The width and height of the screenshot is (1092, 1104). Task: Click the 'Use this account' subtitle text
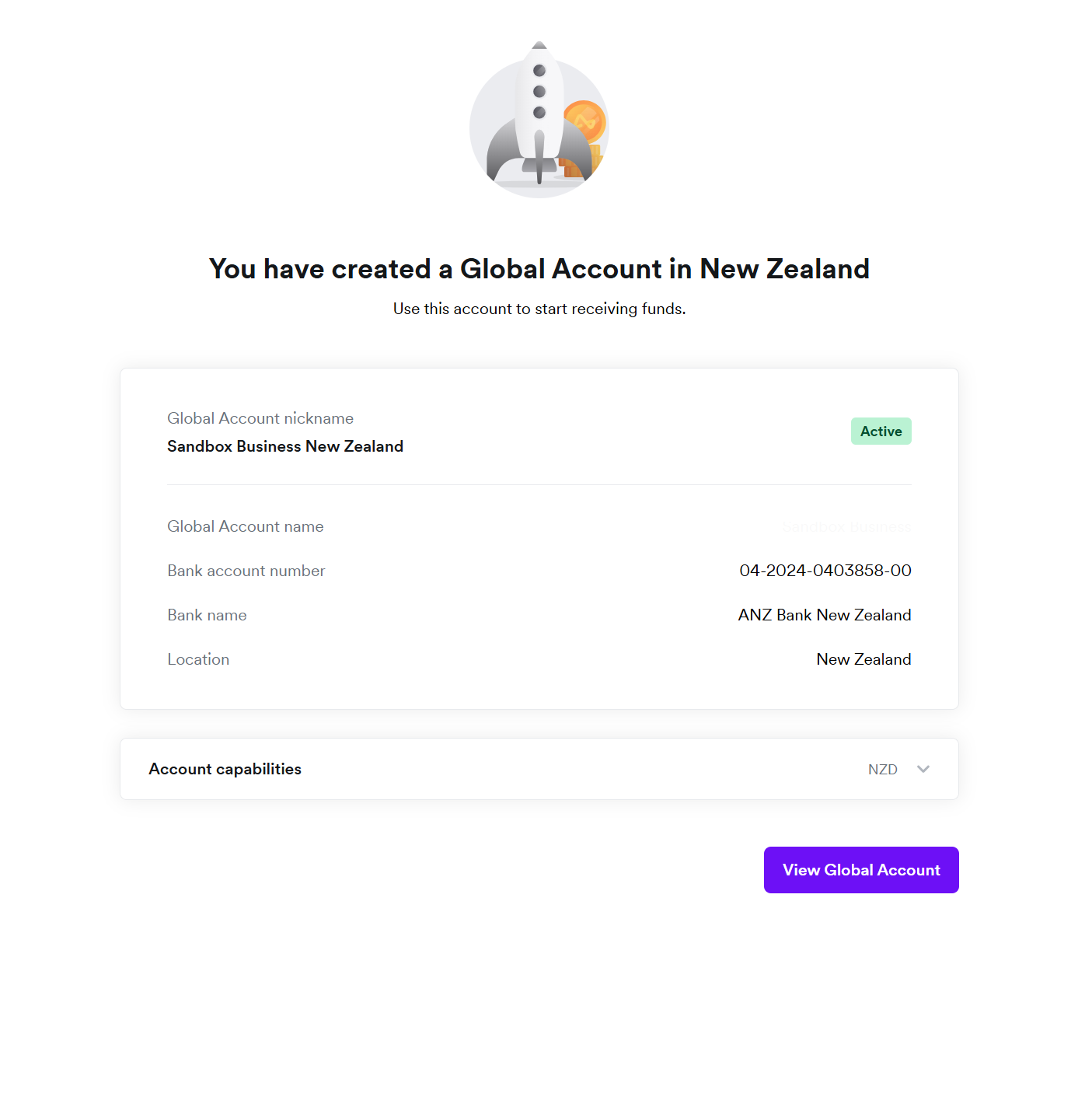click(539, 309)
